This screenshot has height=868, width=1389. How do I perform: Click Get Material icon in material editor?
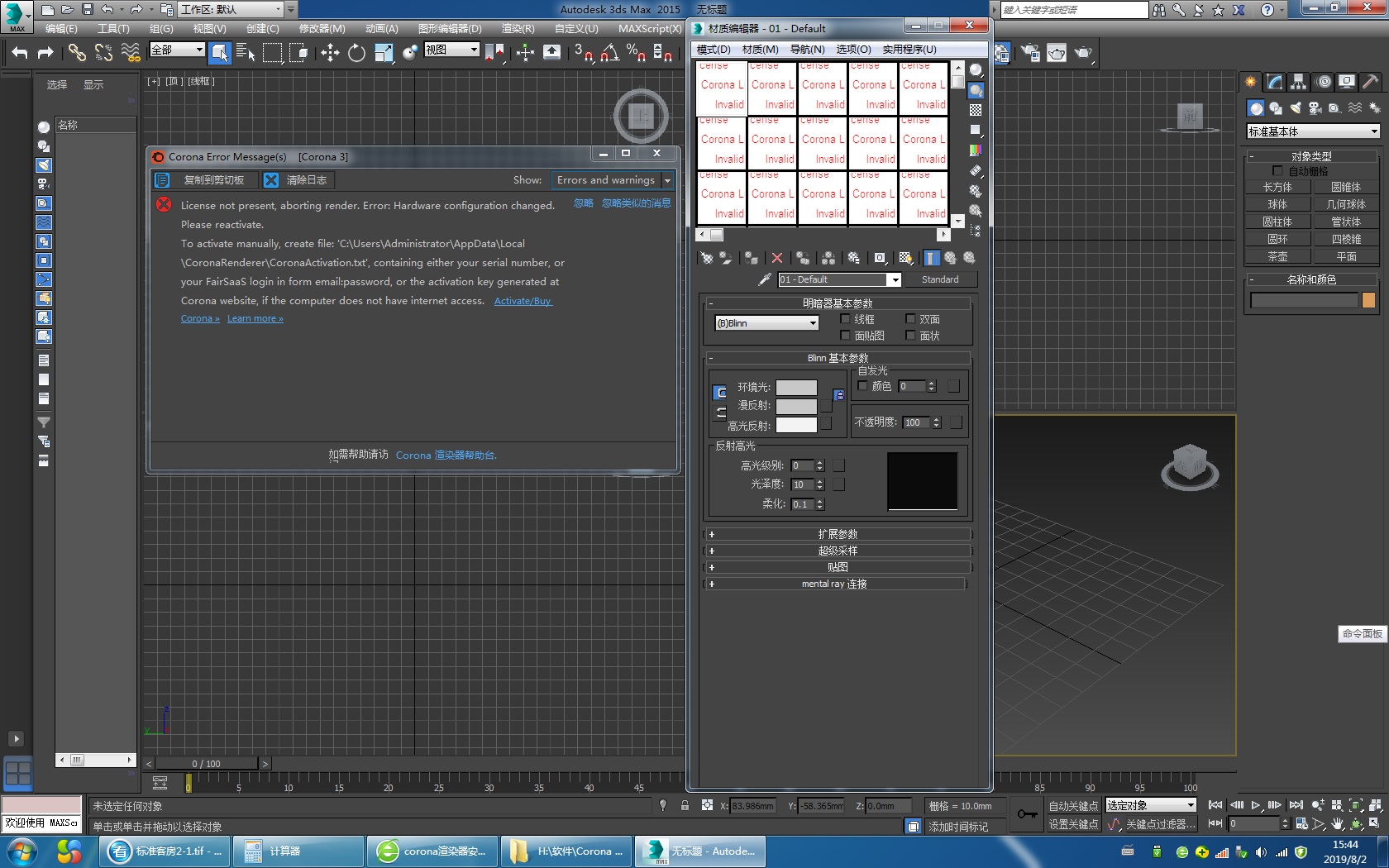707,258
